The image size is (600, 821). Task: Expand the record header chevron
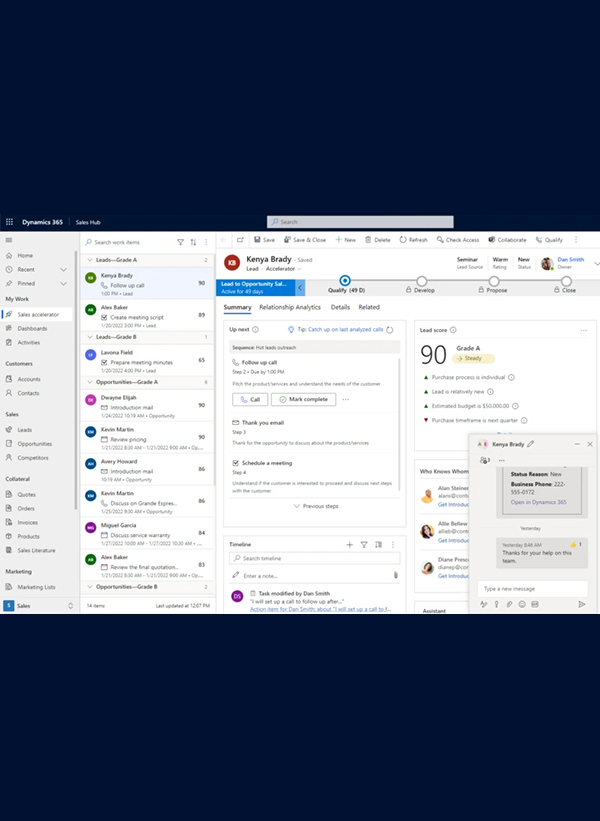[596, 264]
